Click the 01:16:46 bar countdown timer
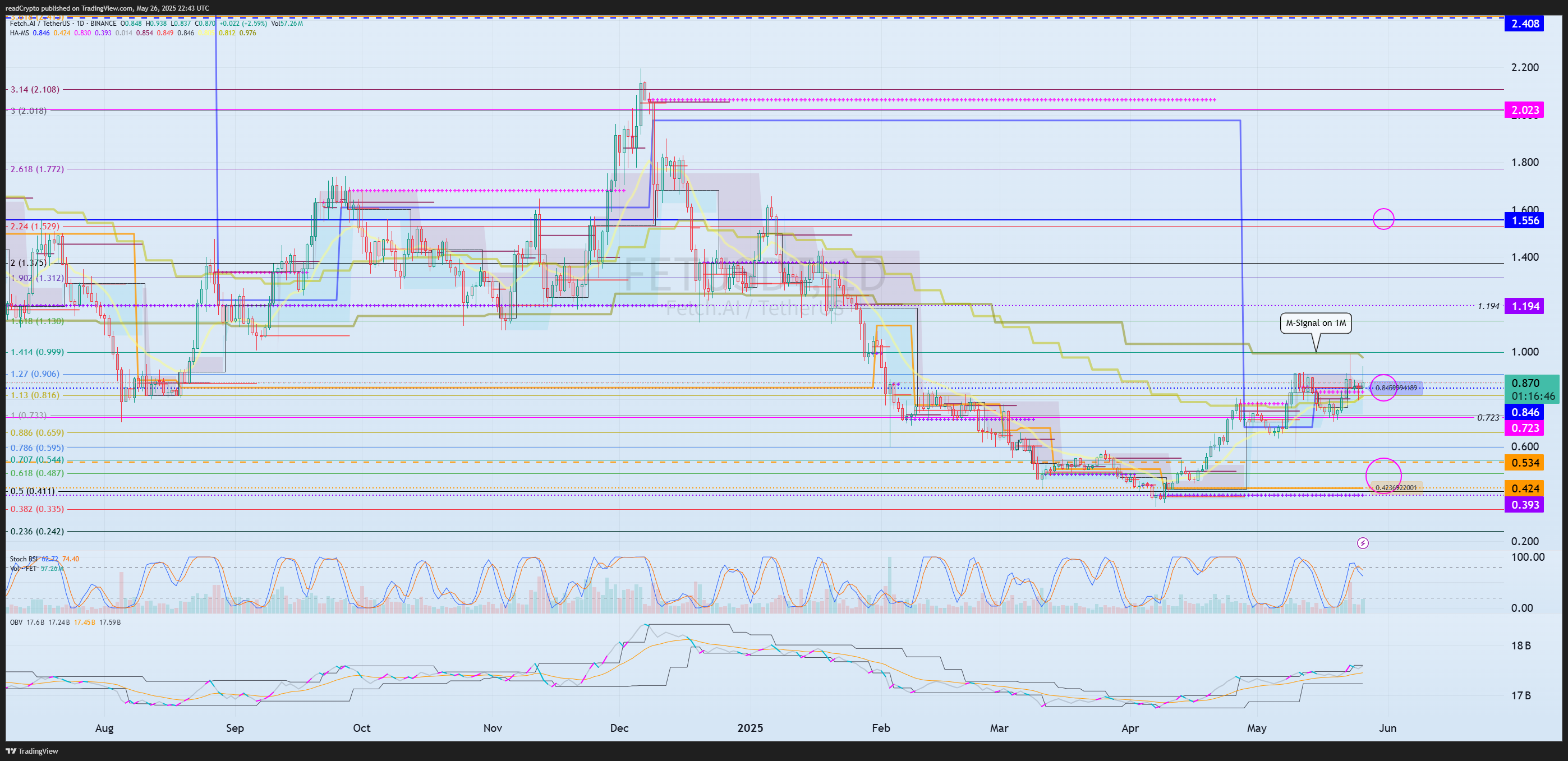Image resolution: width=1568 pixels, height=761 pixels. pos(1532,396)
